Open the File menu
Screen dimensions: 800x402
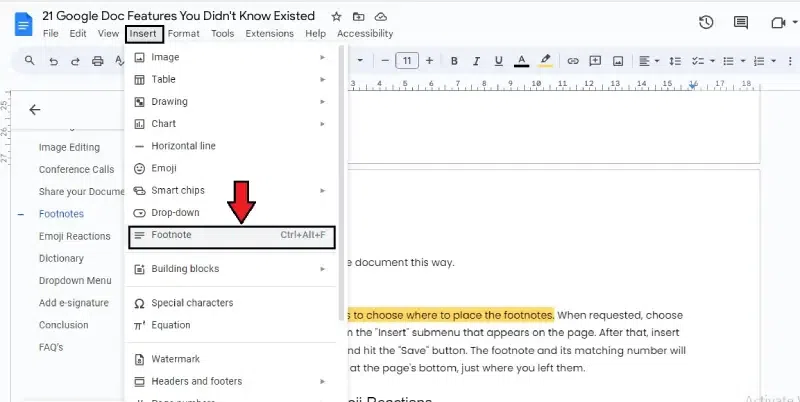click(x=51, y=34)
